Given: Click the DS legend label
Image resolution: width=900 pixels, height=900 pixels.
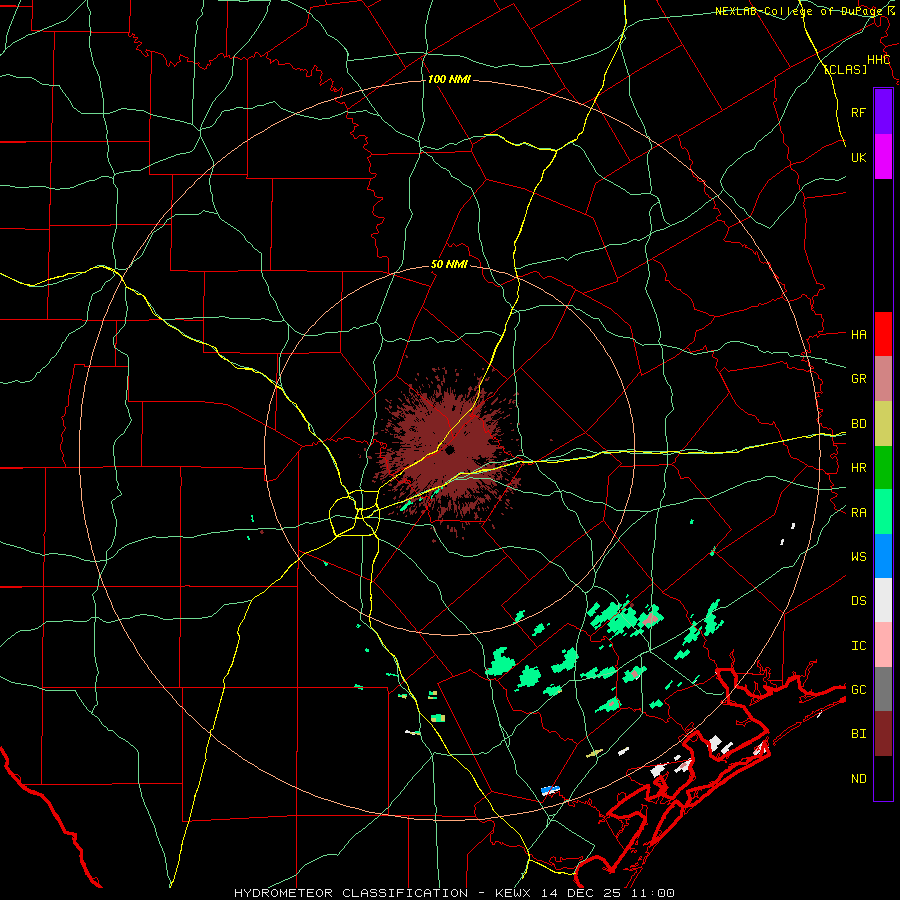Looking at the screenshot, I should [858, 601].
